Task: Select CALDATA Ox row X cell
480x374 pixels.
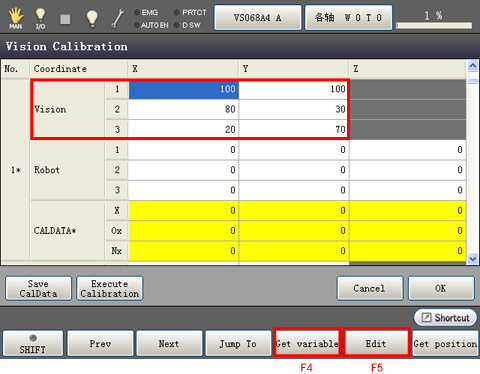Action: tap(184, 231)
